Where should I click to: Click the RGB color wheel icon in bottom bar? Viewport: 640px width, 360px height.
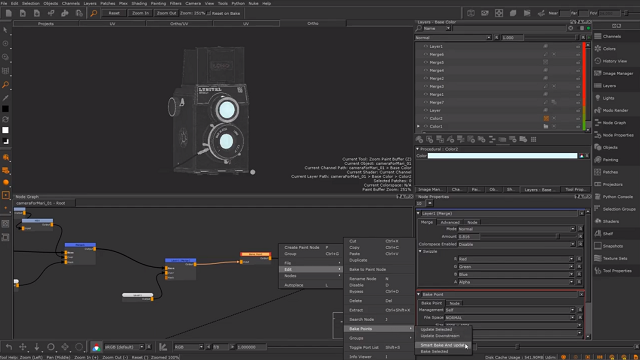coord(96,347)
